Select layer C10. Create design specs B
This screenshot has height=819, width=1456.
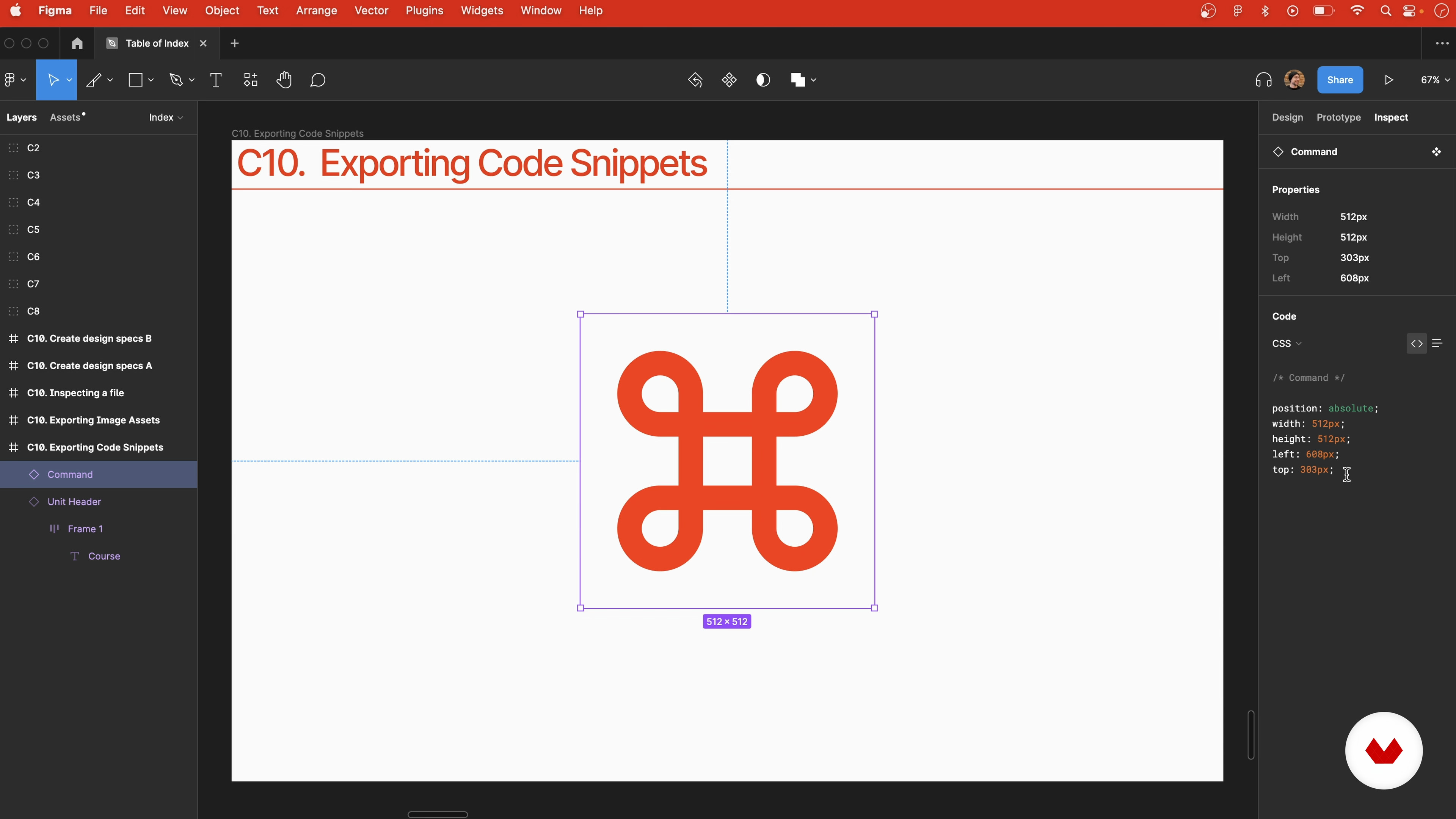[x=99, y=339]
